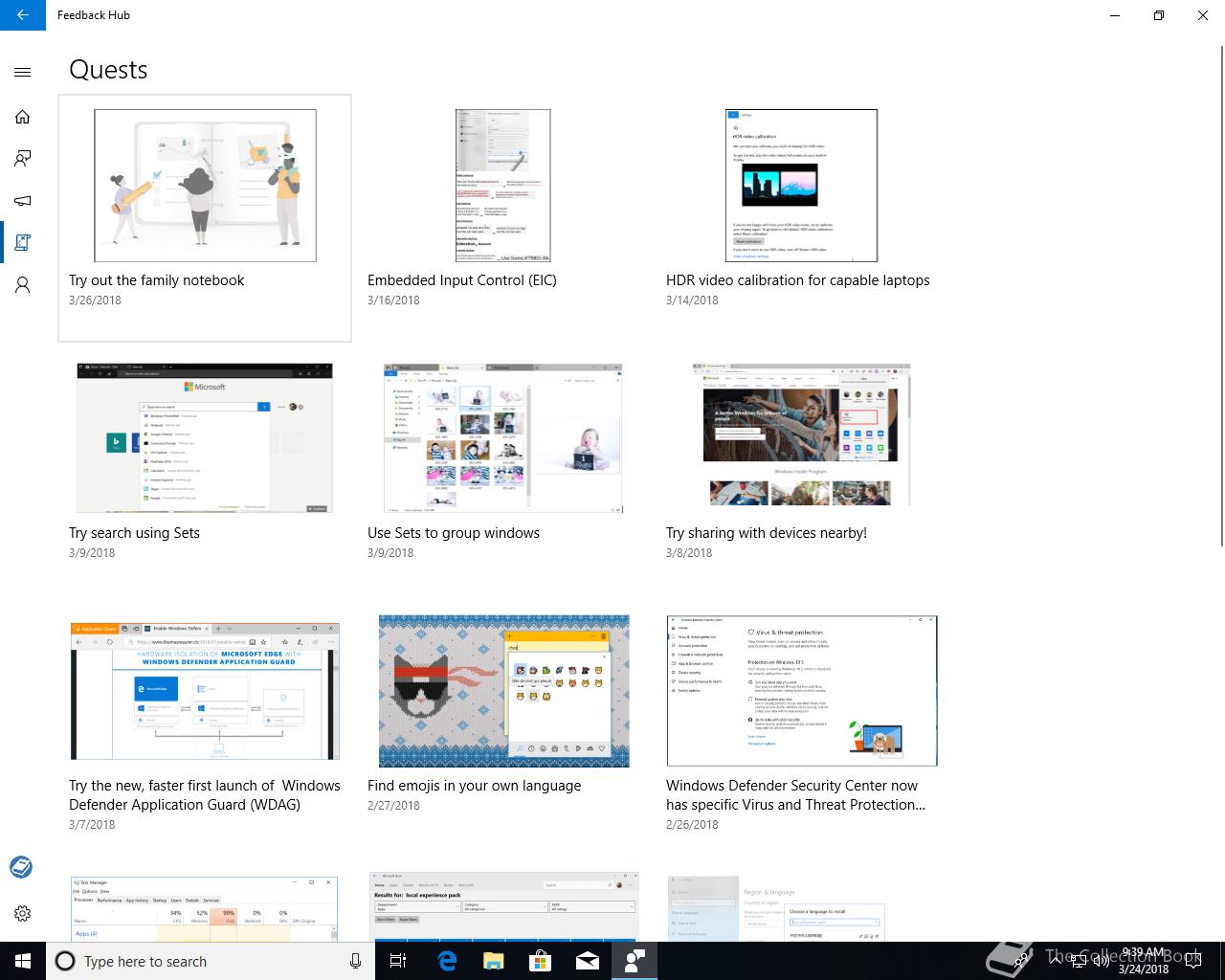
Task: Open HDR video calibration quest thumbnail
Action: click(x=802, y=186)
